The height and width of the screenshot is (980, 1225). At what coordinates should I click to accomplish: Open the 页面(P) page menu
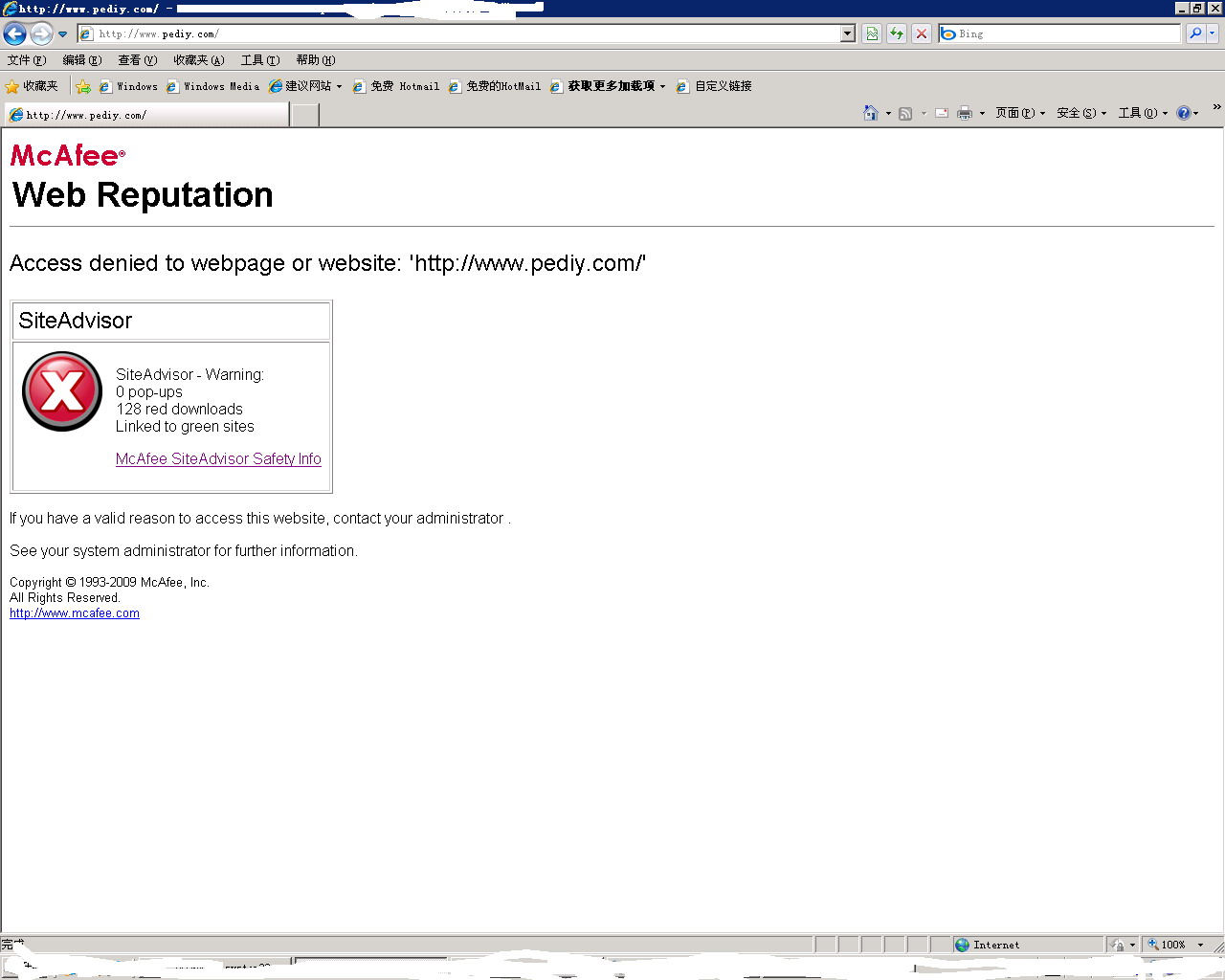tap(1020, 113)
